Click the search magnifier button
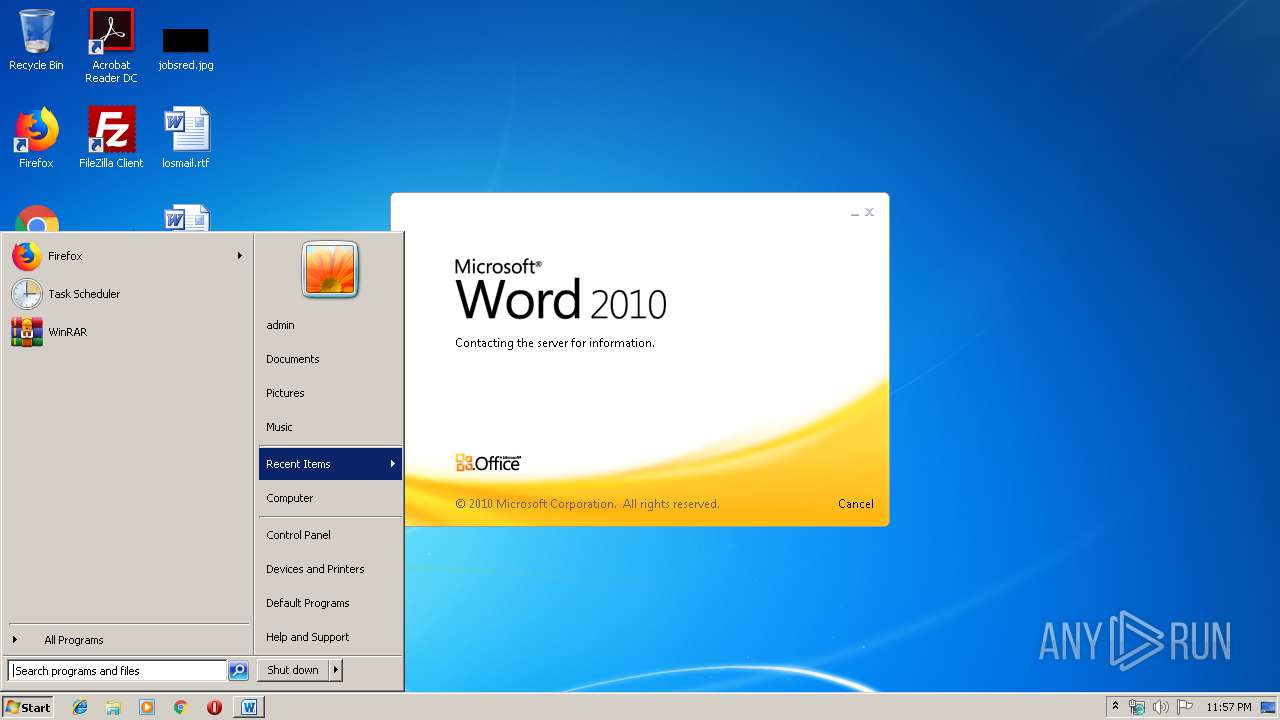The width and height of the screenshot is (1280, 720). (238, 671)
